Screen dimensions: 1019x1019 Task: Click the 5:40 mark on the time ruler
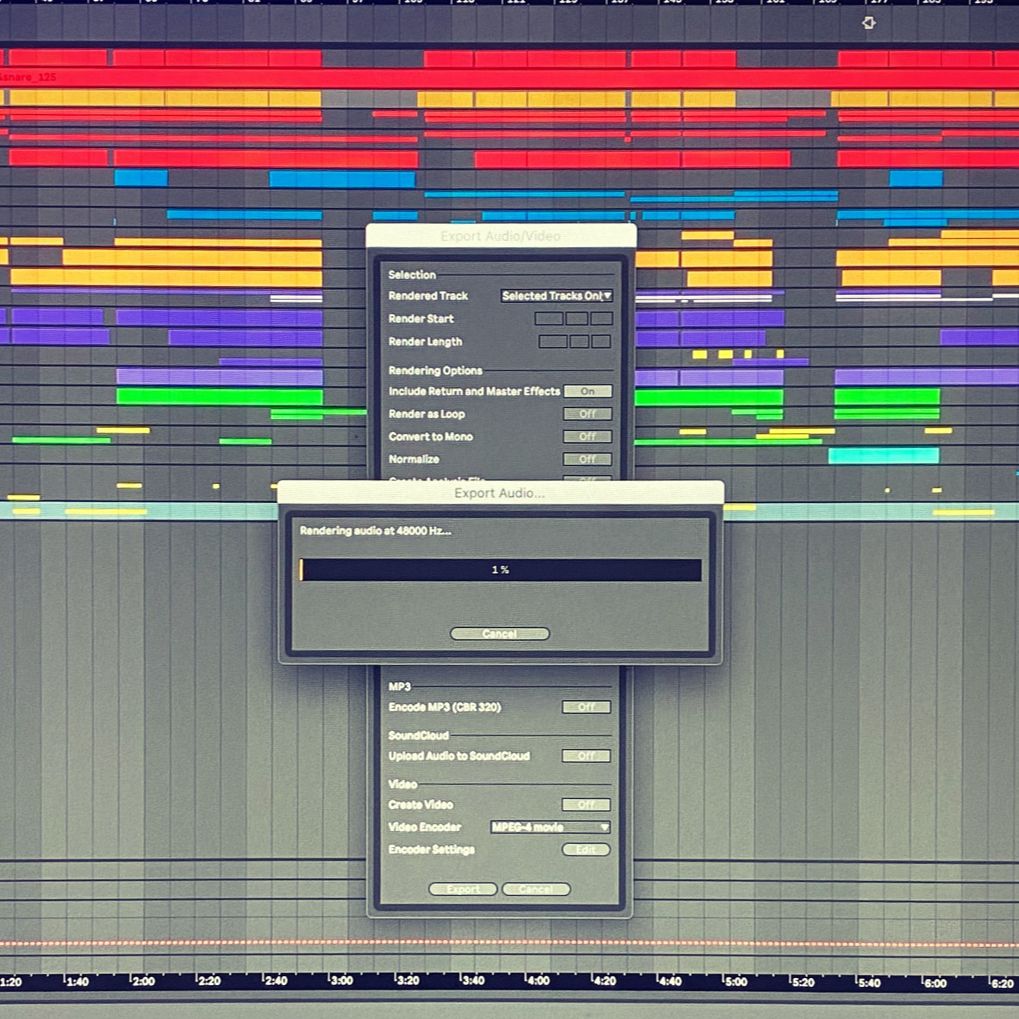869,983
